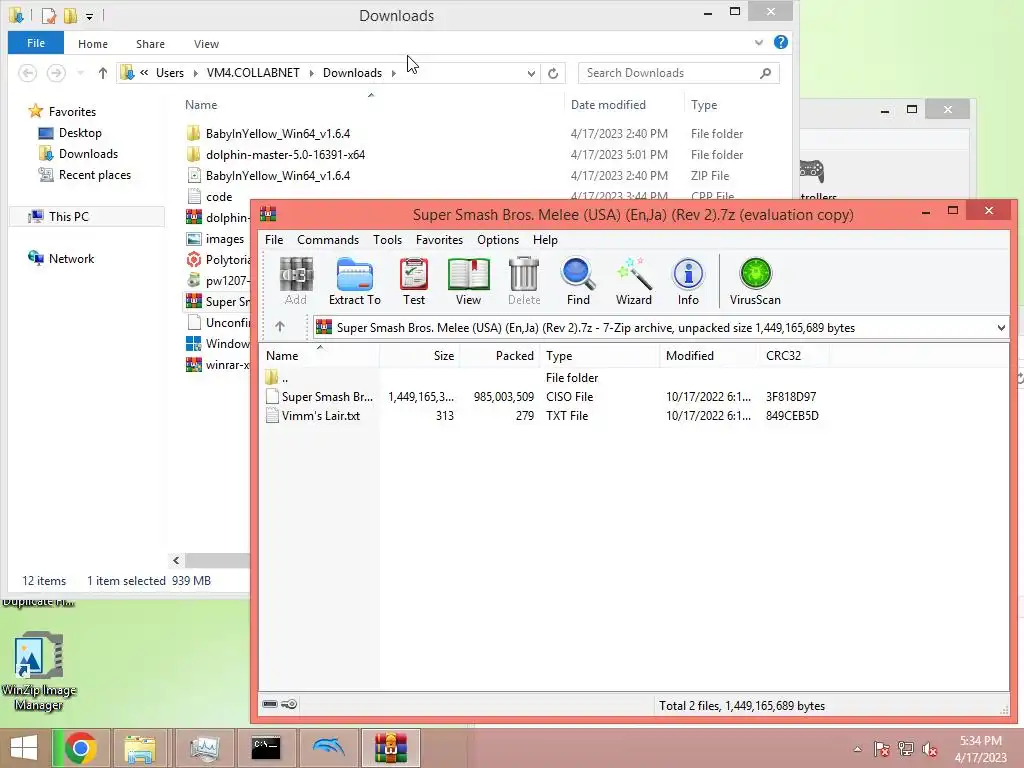Run VirusScan from WinRAR toolbar
The width and height of the screenshot is (1024, 768).
tap(755, 281)
